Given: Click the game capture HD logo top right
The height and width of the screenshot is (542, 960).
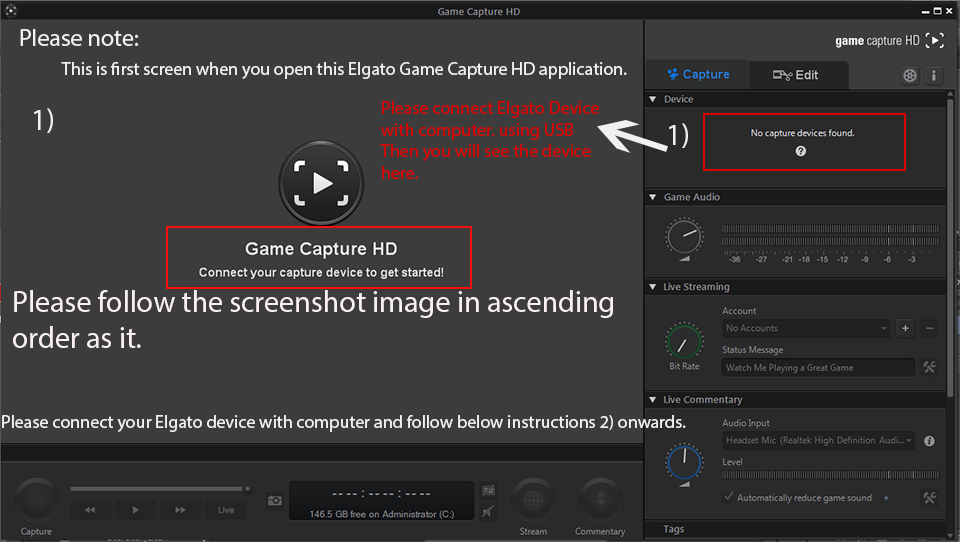Looking at the screenshot, I should 890,41.
